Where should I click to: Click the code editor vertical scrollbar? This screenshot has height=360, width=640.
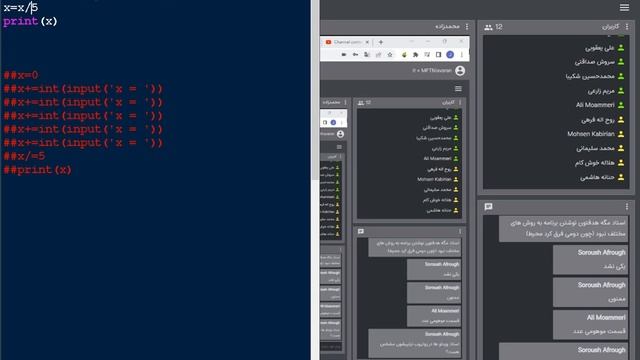[x=315, y=90]
